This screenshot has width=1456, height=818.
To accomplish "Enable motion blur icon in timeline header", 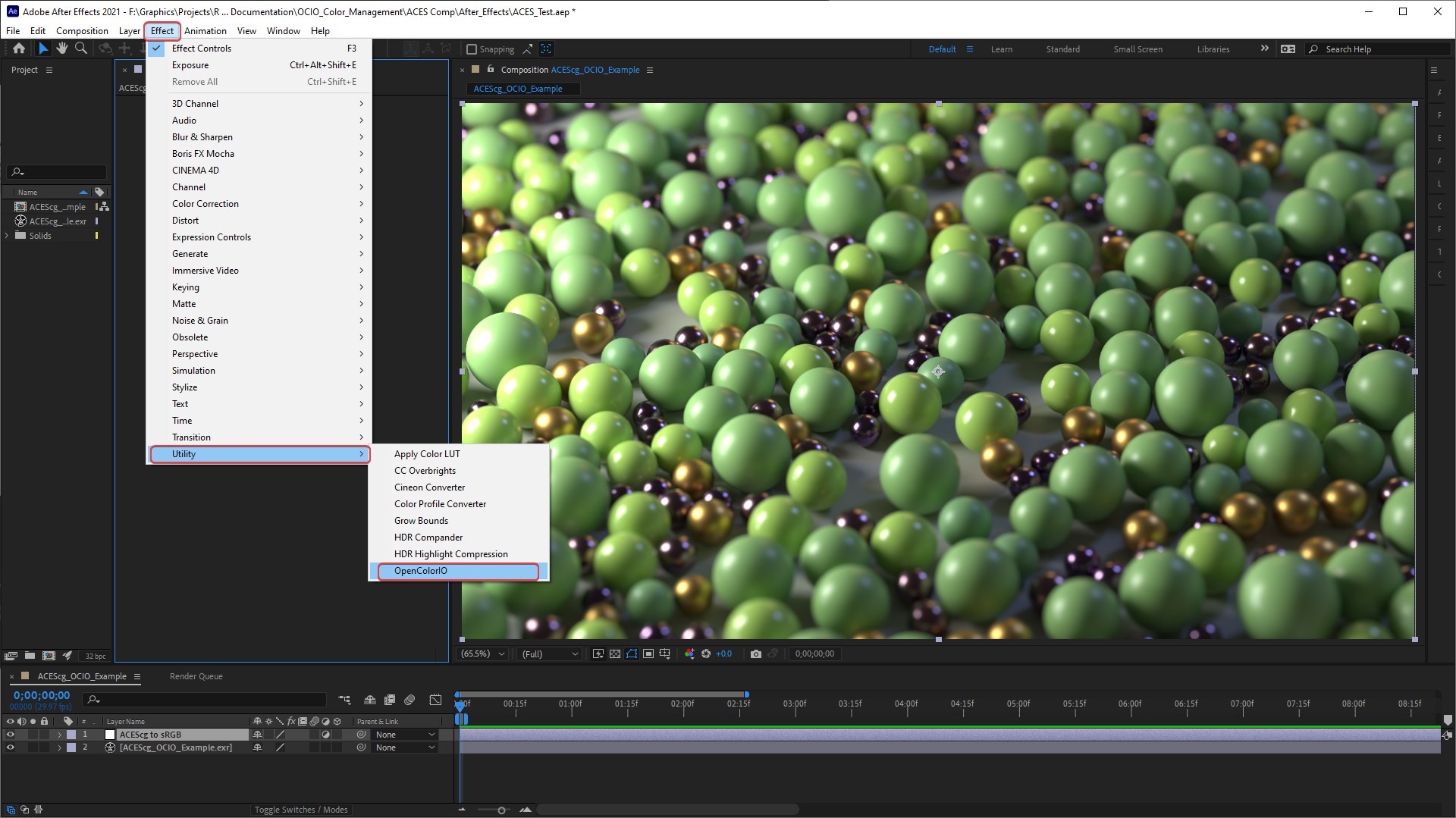I will coord(409,700).
